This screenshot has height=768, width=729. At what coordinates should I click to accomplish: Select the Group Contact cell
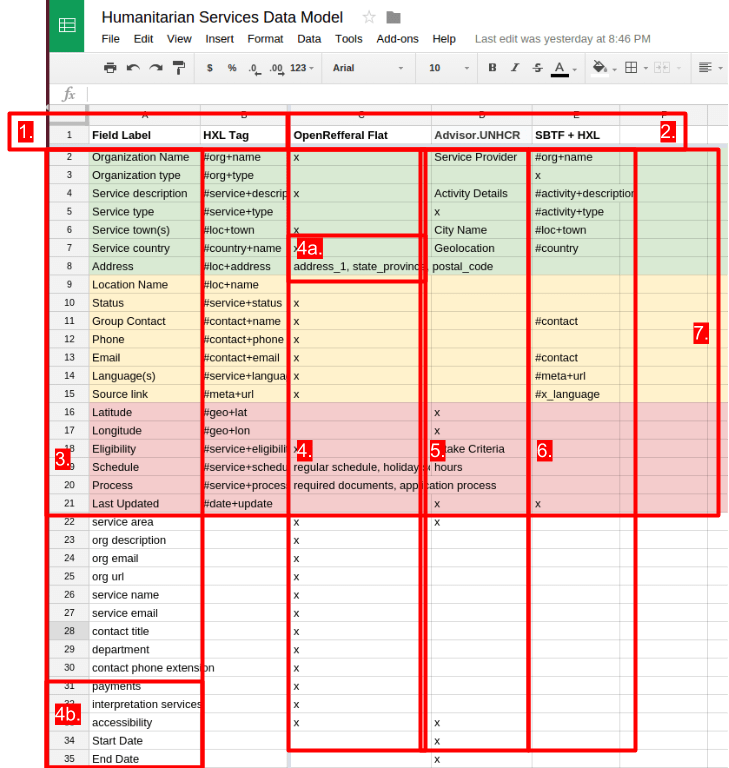[145, 321]
